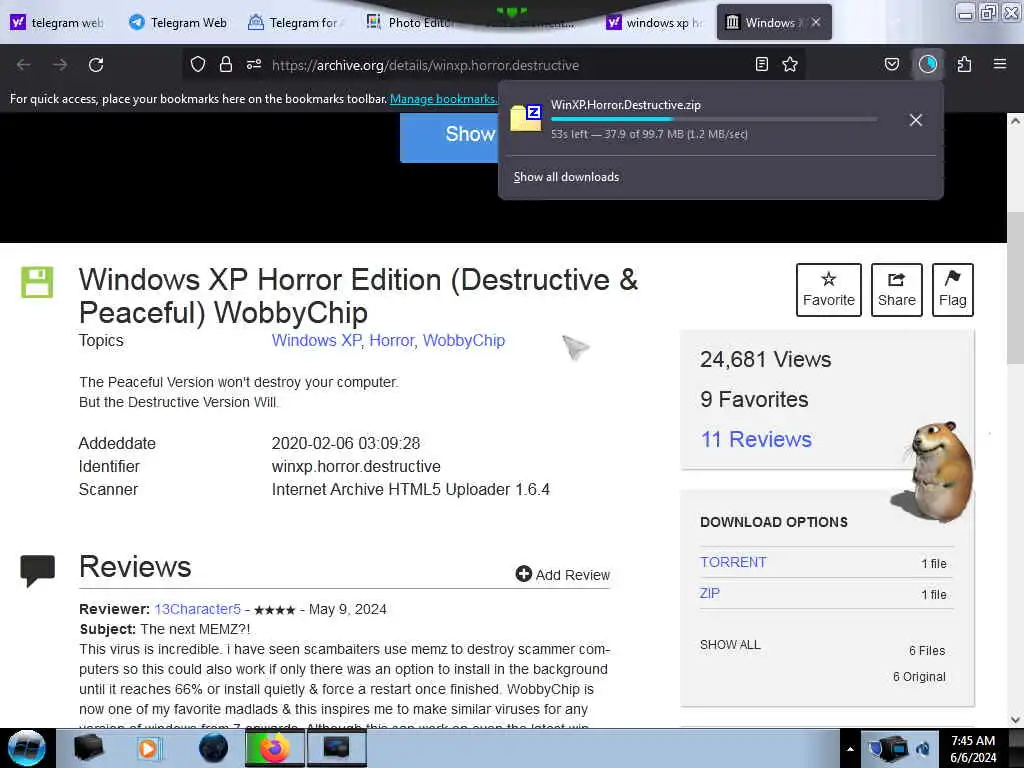Click the page vertical scrollbar thumb
The height and width of the screenshot is (768, 1024).
pyautogui.click(x=1016, y=287)
